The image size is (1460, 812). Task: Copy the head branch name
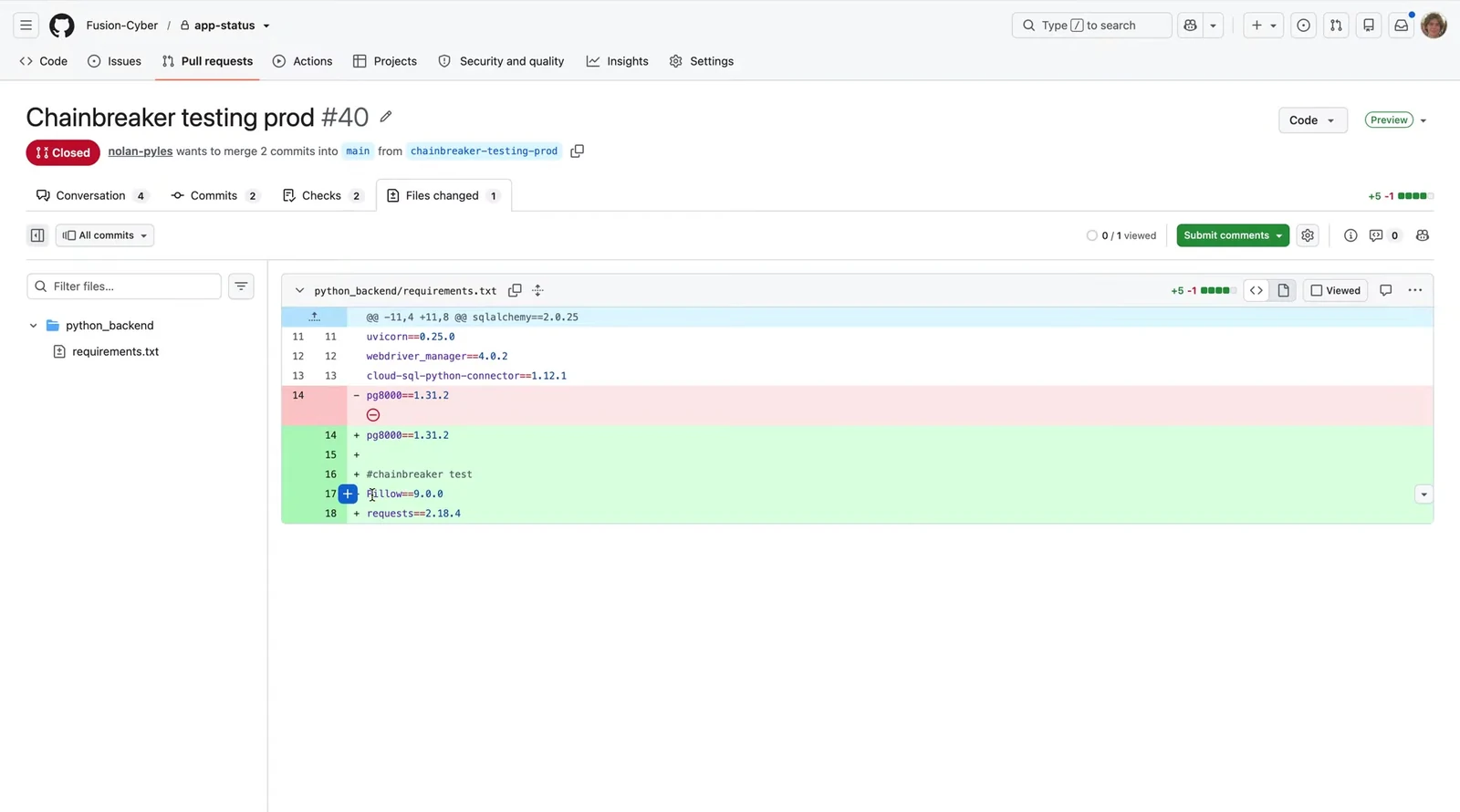pos(577,151)
